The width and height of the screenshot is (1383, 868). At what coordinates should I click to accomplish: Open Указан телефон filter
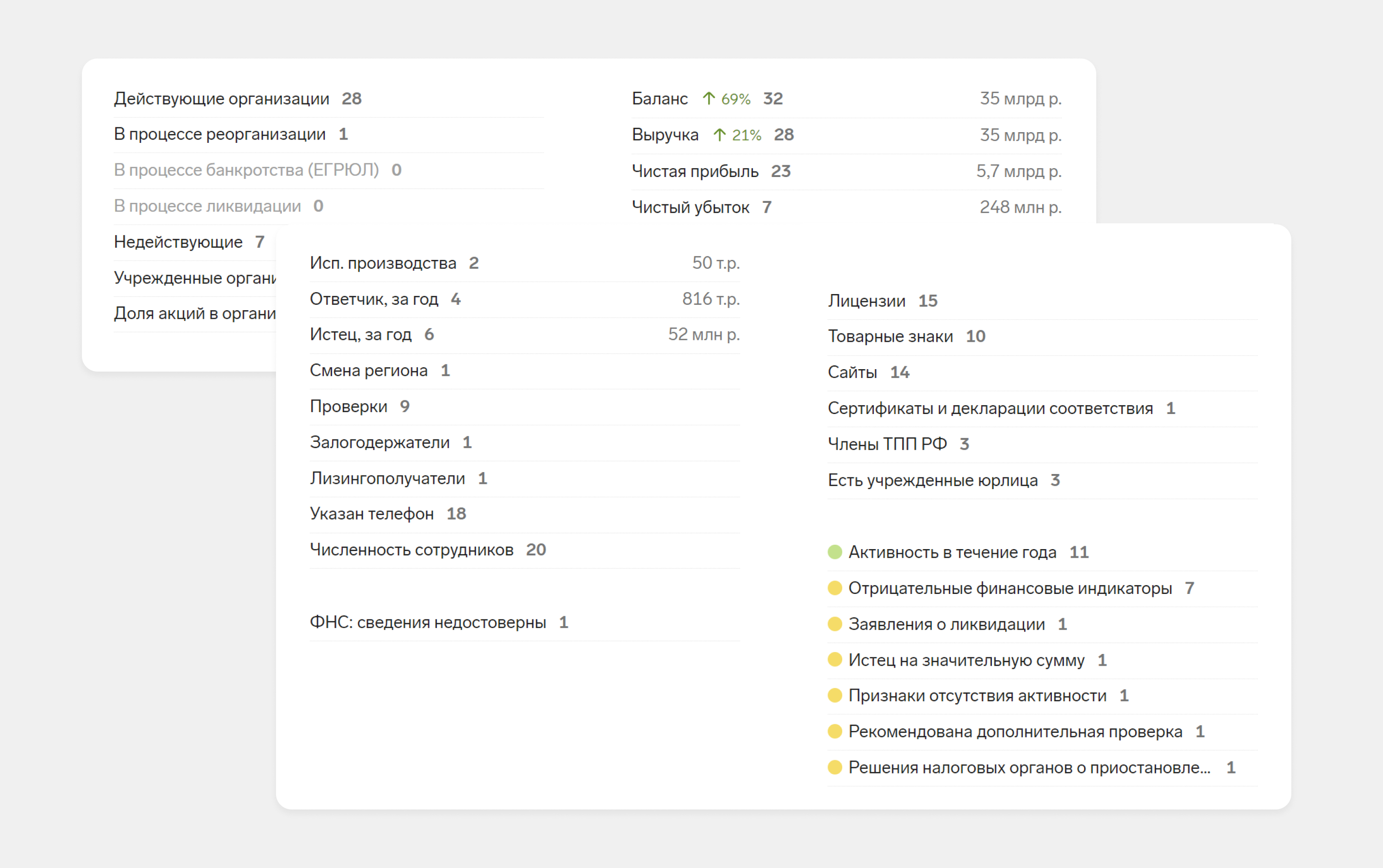[525, 514]
